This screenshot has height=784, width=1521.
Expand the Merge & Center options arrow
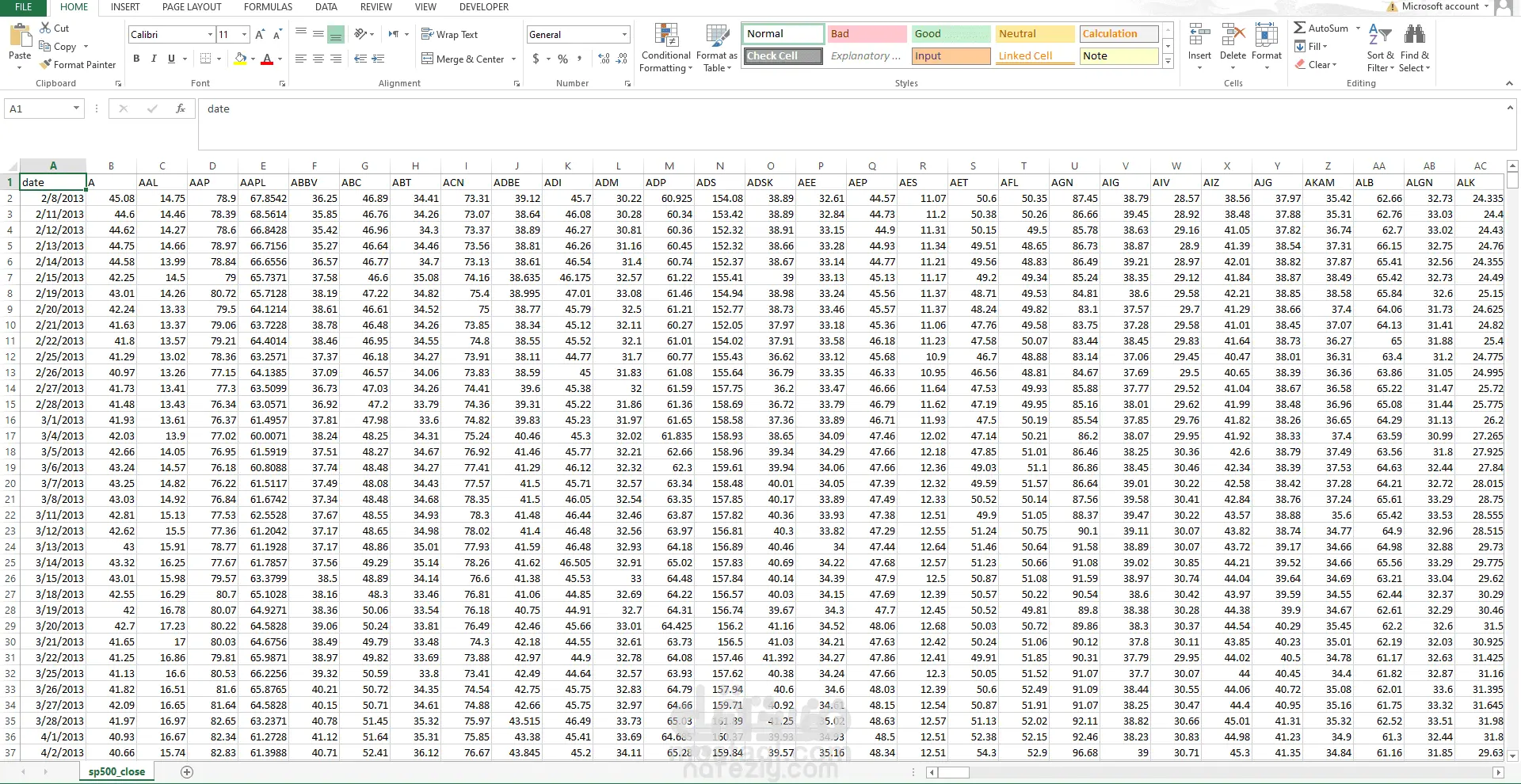[513, 59]
